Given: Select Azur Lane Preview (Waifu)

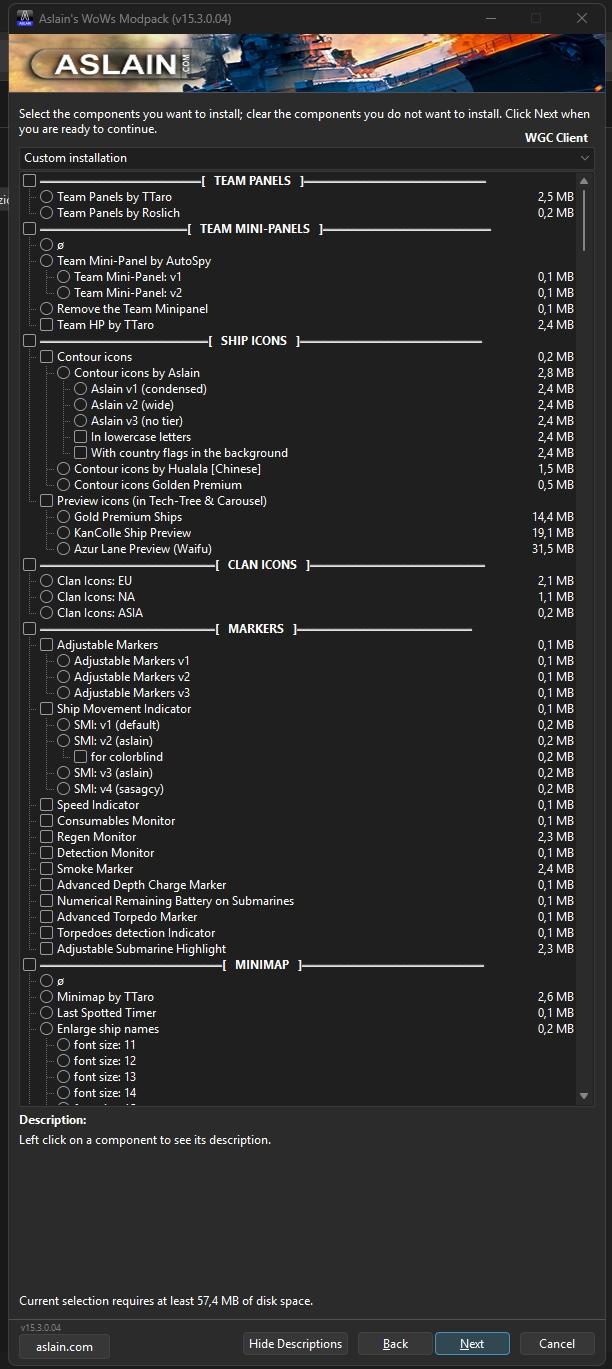Looking at the screenshot, I should 63,549.
